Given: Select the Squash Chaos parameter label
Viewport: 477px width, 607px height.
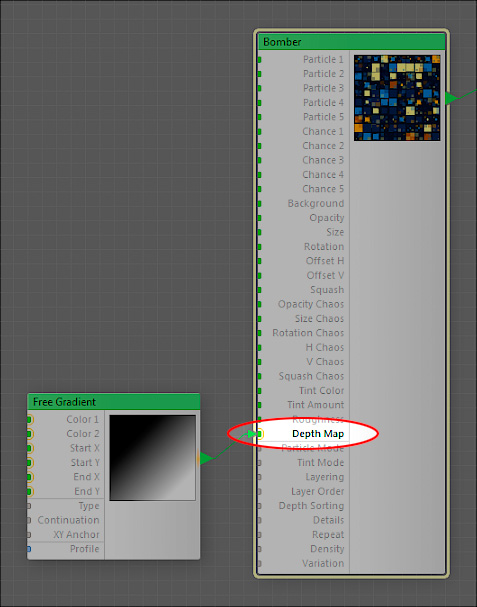Looking at the screenshot, I should click(x=311, y=376).
